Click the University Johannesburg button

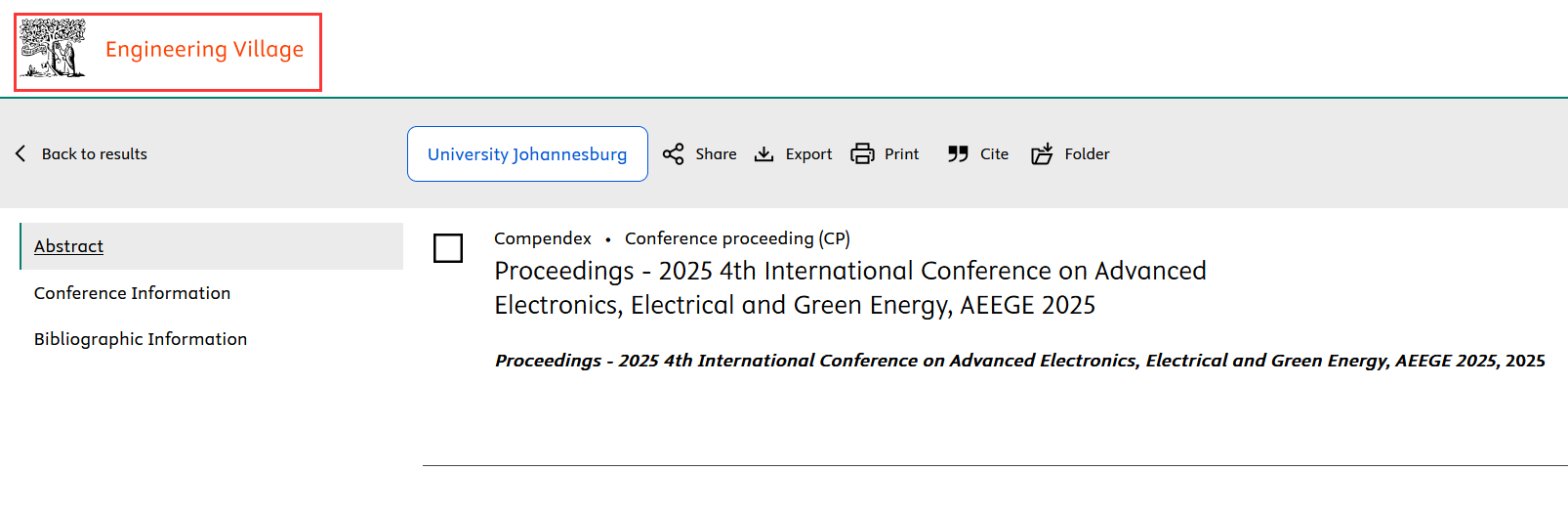(527, 153)
